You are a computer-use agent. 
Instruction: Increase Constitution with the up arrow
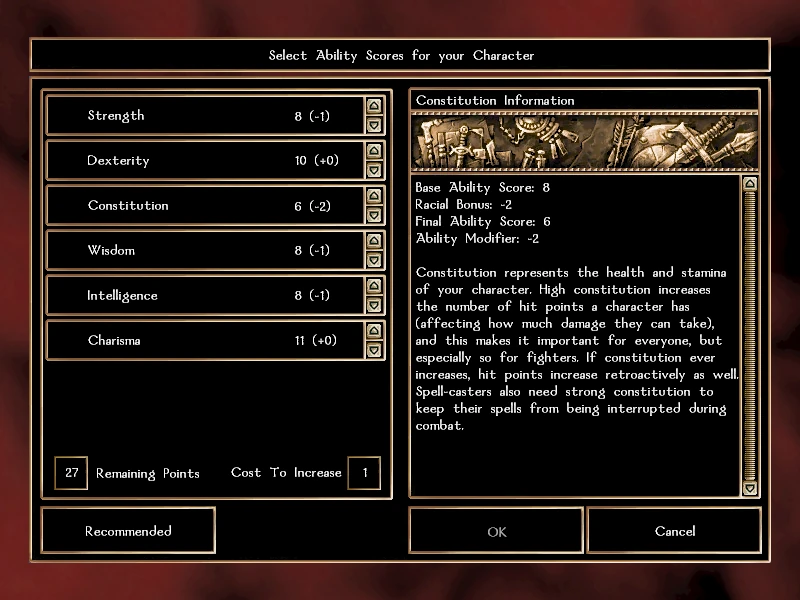coord(374,195)
